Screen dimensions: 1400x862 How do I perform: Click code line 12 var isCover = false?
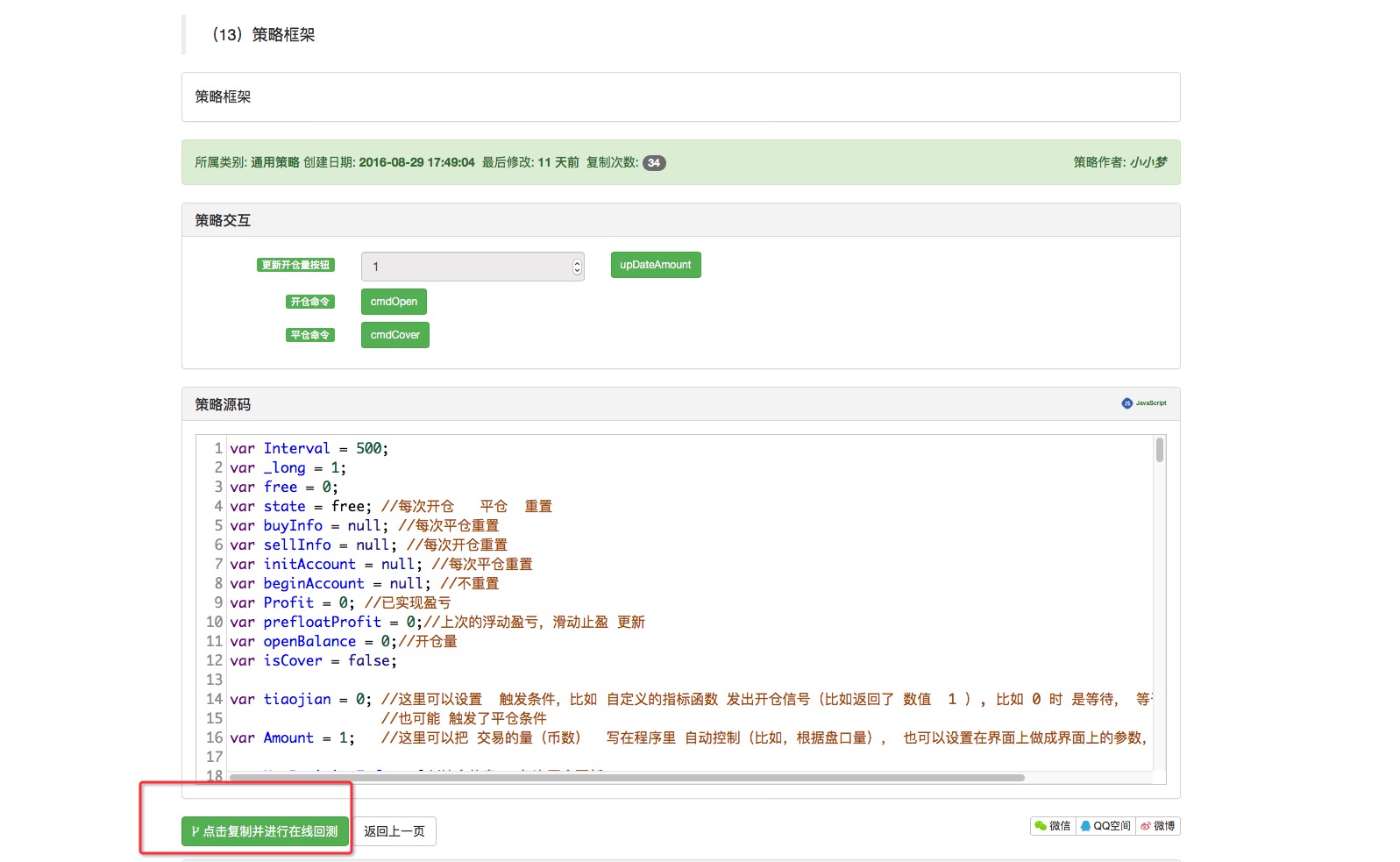(313, 660)
